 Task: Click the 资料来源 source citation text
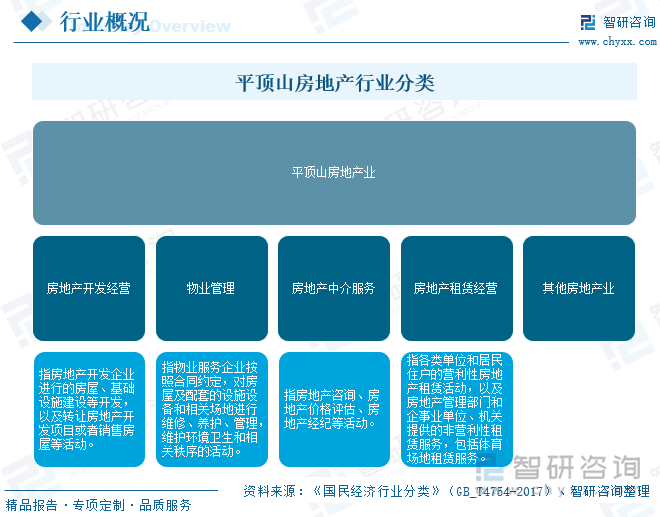446,491
